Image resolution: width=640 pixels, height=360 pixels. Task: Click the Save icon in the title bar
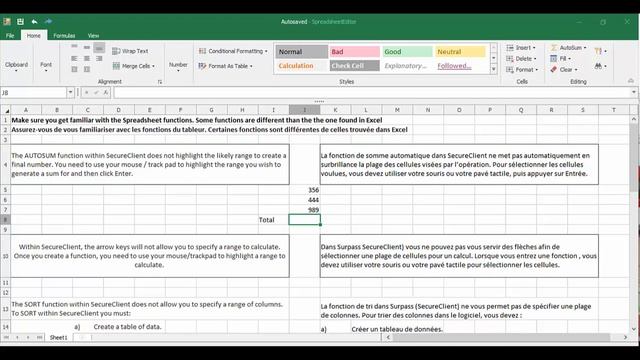point(20,22)
